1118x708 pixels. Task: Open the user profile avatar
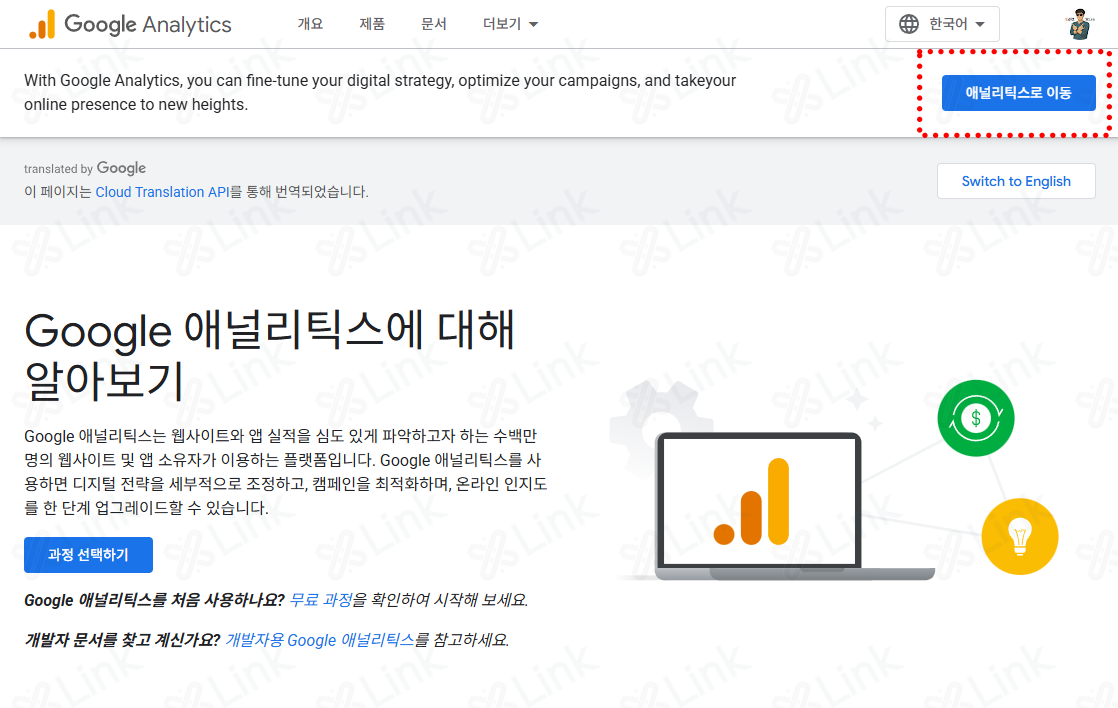click(1079, 24)
